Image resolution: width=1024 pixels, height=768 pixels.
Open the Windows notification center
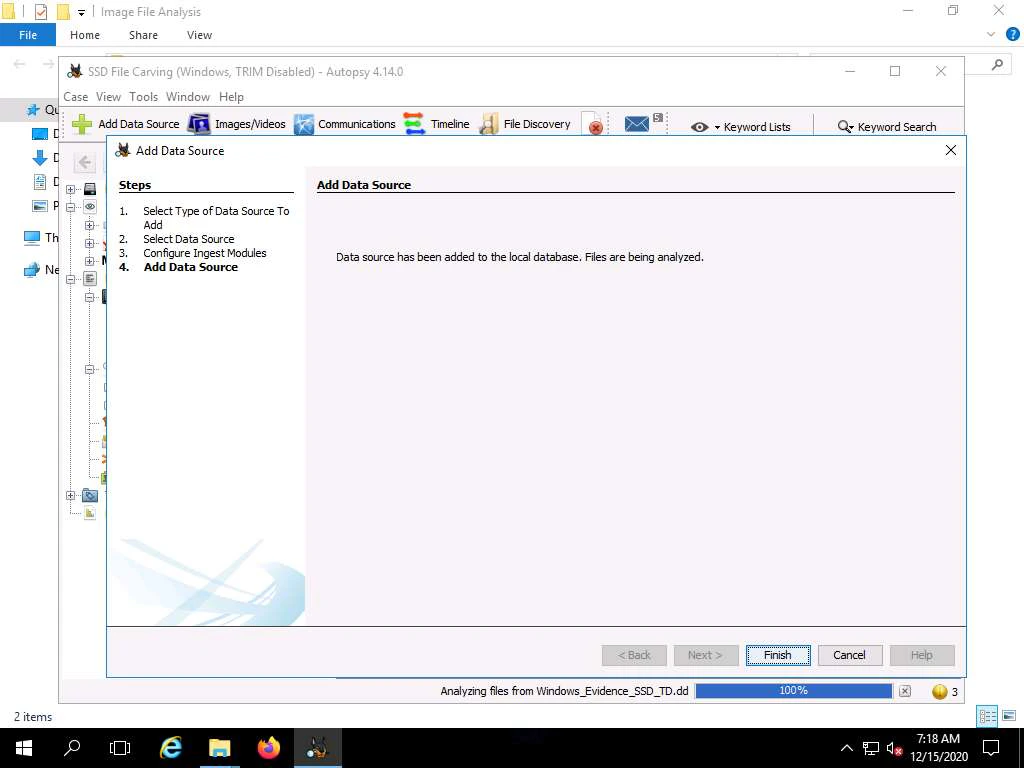(991, 748)
